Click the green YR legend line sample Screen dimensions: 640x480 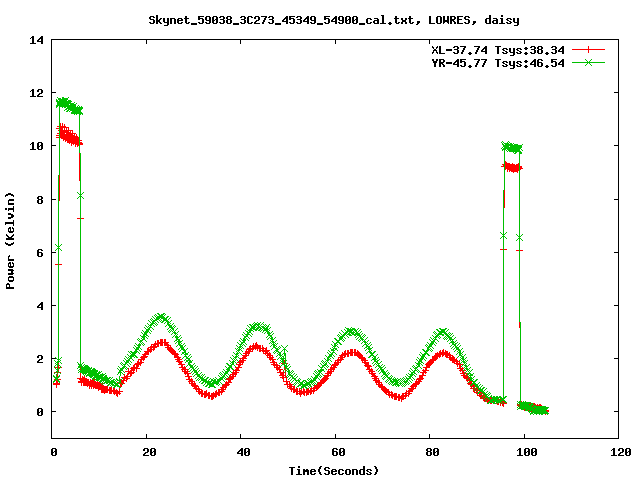588,62
